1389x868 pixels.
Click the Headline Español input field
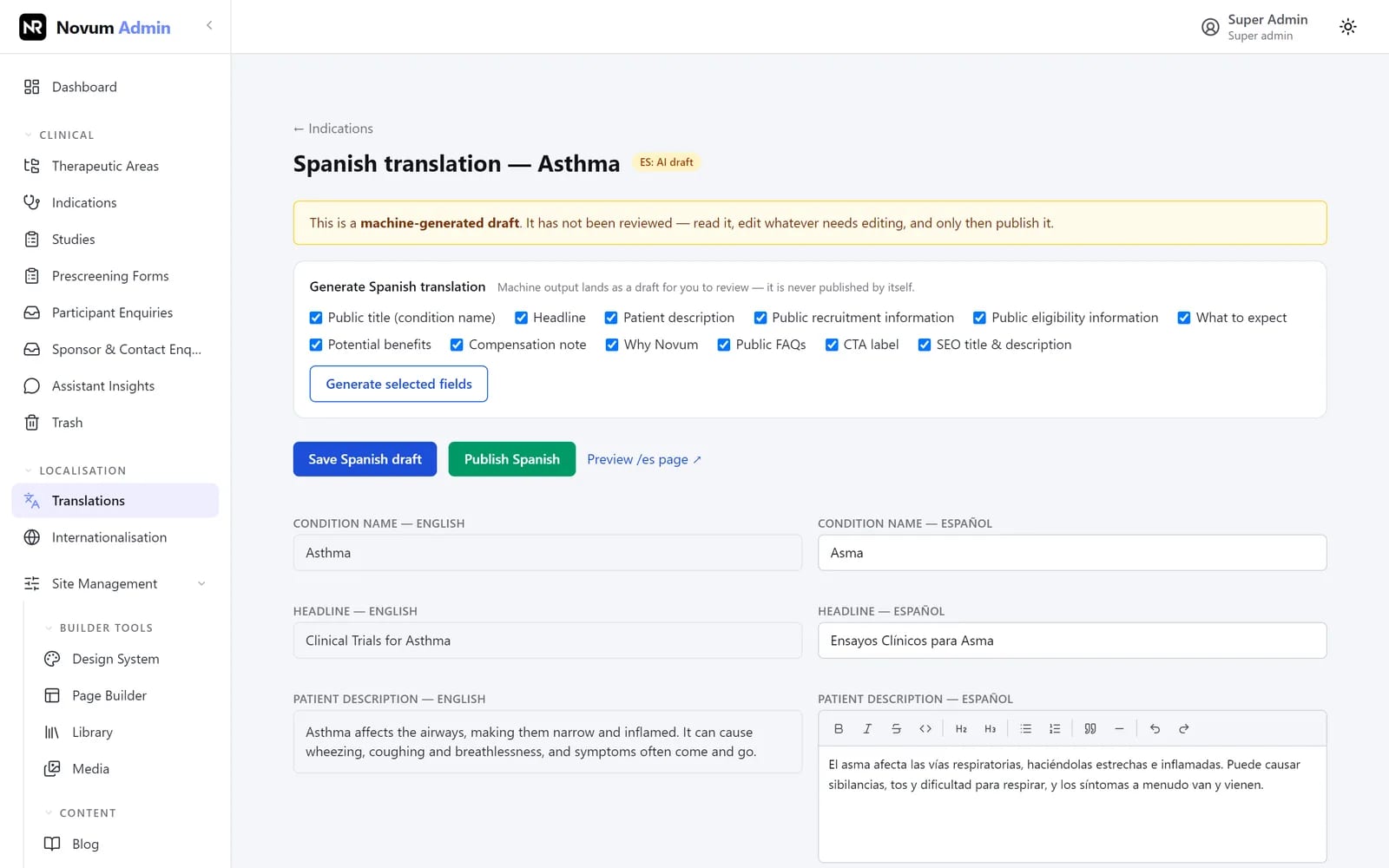[x=1072, y=641]
